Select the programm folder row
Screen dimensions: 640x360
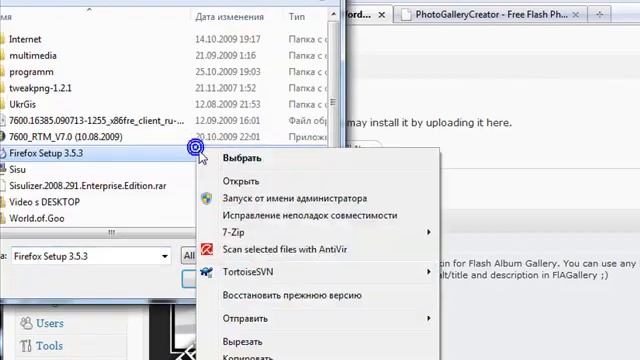click(163, 72)
